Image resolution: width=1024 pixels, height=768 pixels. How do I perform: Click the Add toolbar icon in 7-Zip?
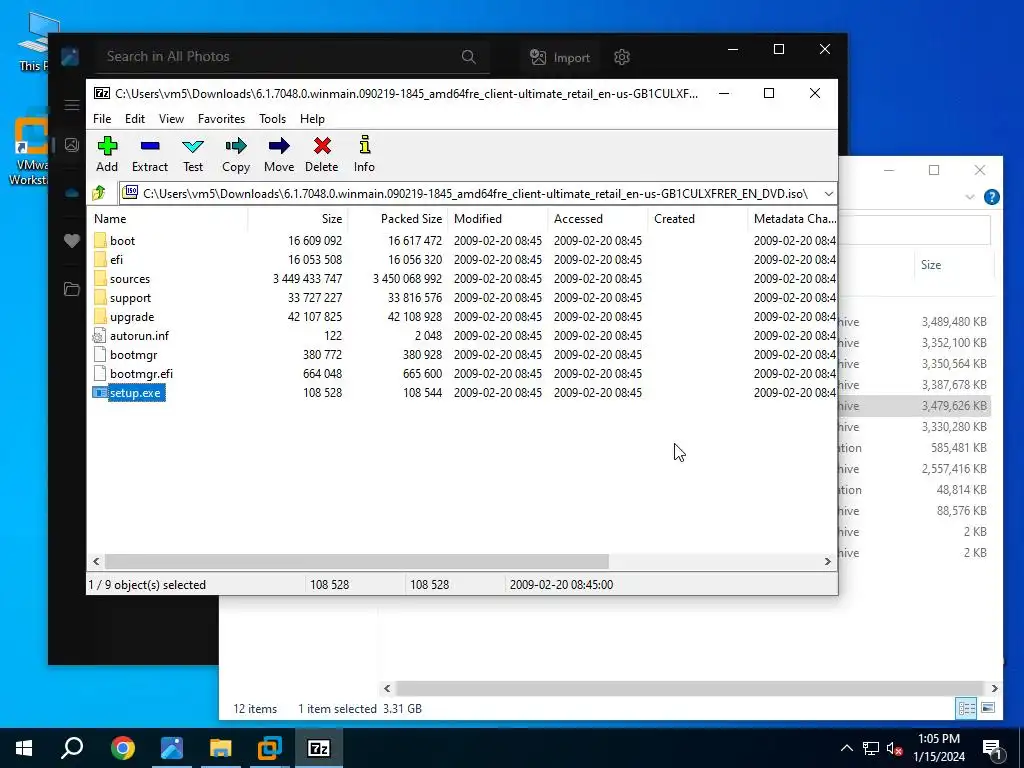pyautogui.click(x=107, y=146)
